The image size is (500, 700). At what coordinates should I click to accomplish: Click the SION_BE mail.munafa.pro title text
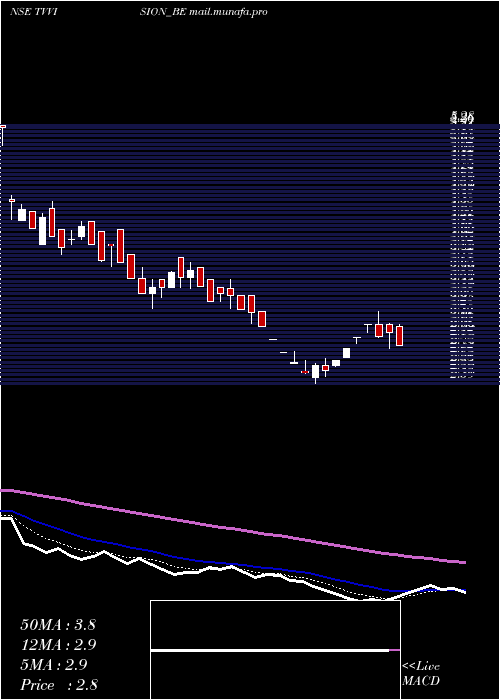pos(204,12)
